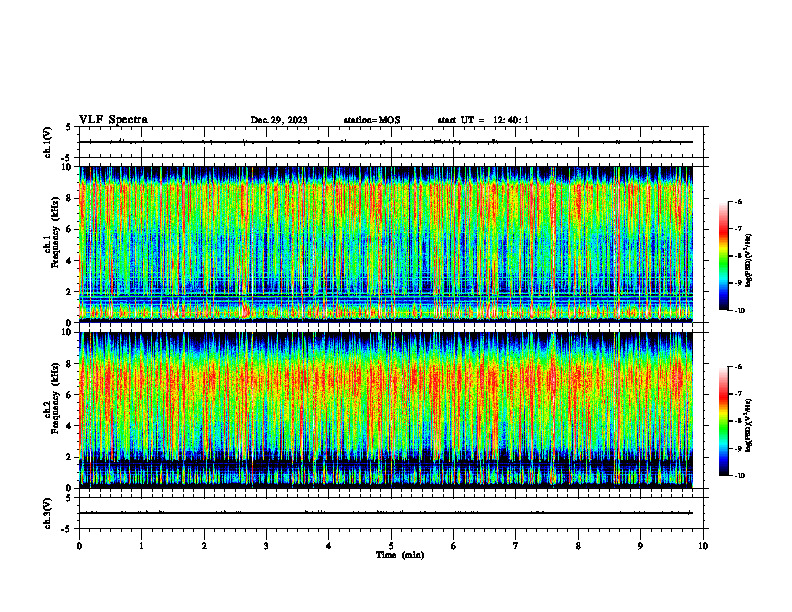Click the ch.3(V) waveform strip at the bottom
Viewport: 792px width, 612px height.
pos(391,513)
